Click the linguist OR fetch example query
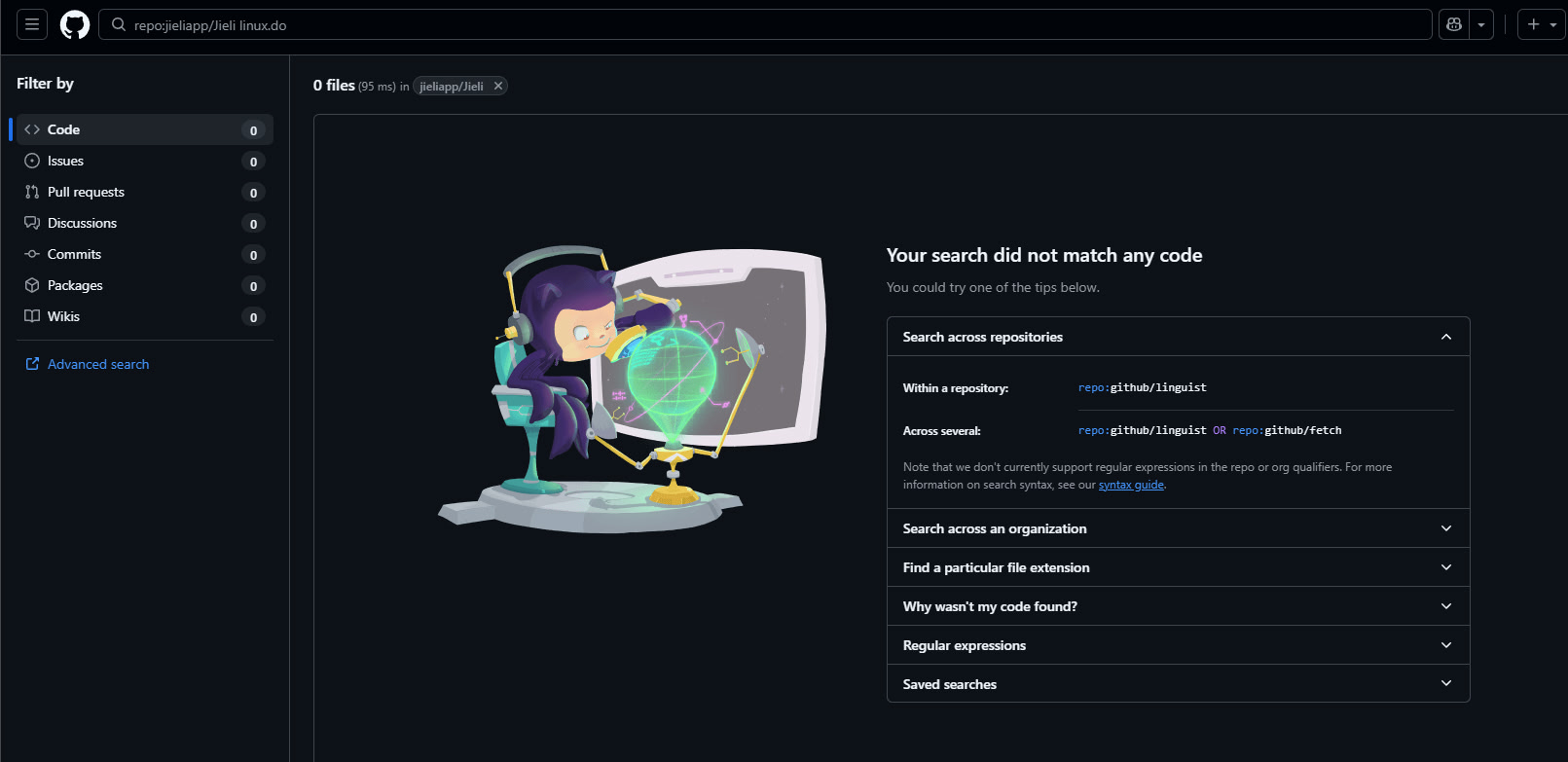The height and width of the screenshot is (762, 1568). 1210,430
